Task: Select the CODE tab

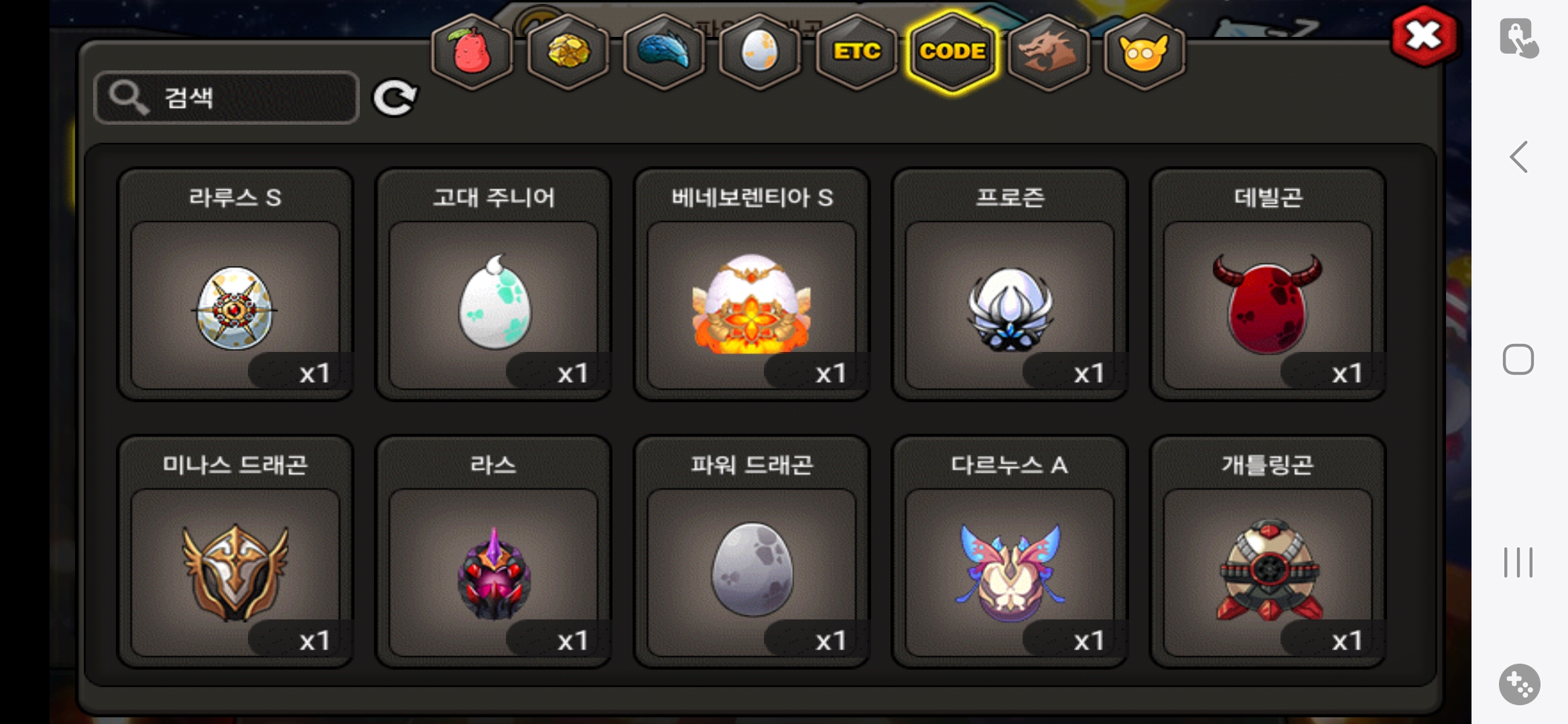Action: tap(952, 52)
